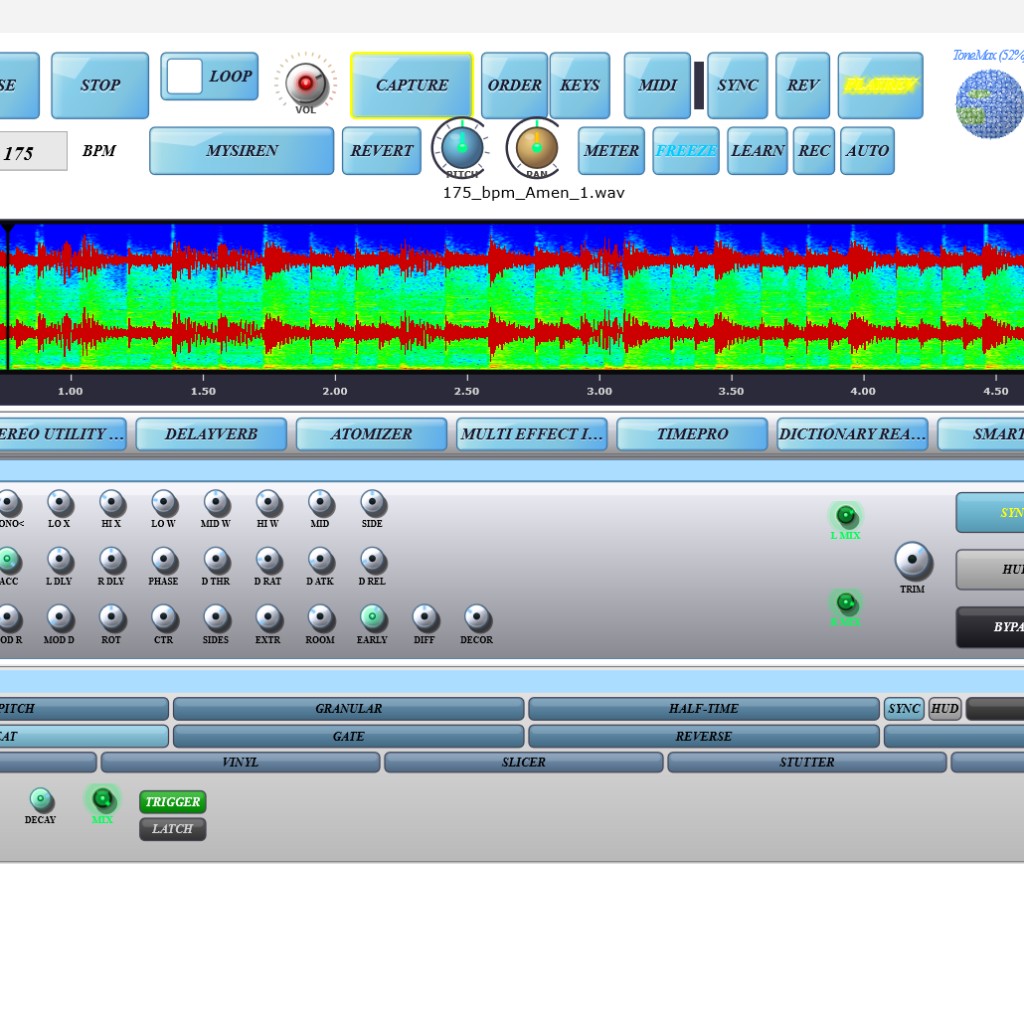Image resolution: width=1024 pixels, height=1024 pixels.
Task: Click the red VOL knob
Action: [305, 83]
